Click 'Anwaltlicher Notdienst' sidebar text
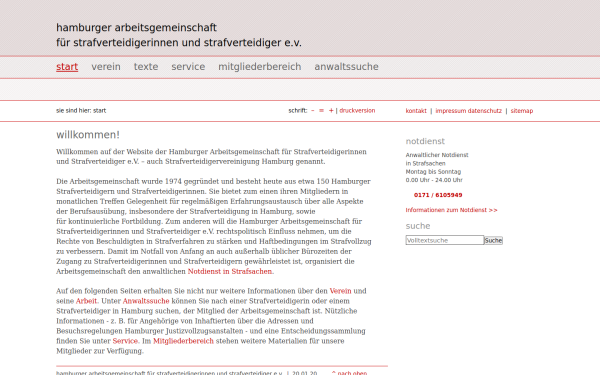Image resolution: width=600 pixels, height=375 pixels. click(437, 155)
